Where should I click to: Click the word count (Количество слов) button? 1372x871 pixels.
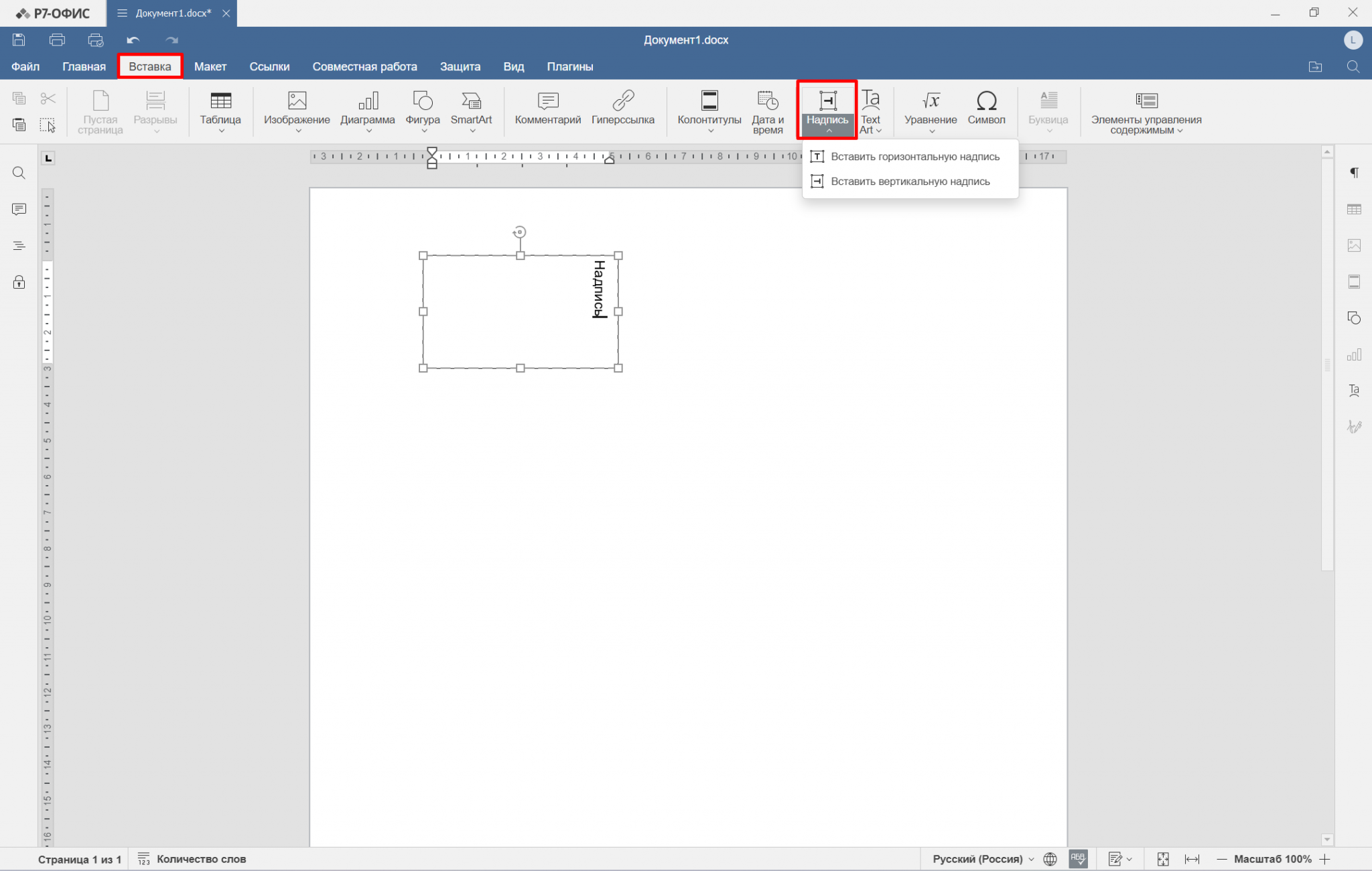click(x=192, y=859)
